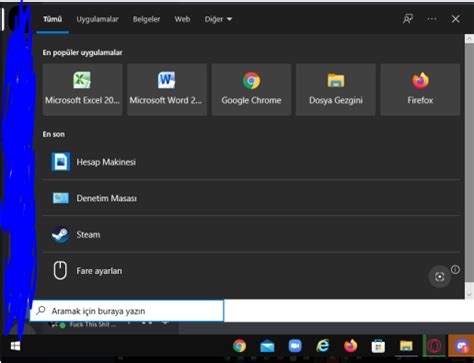Expand the Diğer dropdown
The image size is (474, 363).
pos(218,19)
